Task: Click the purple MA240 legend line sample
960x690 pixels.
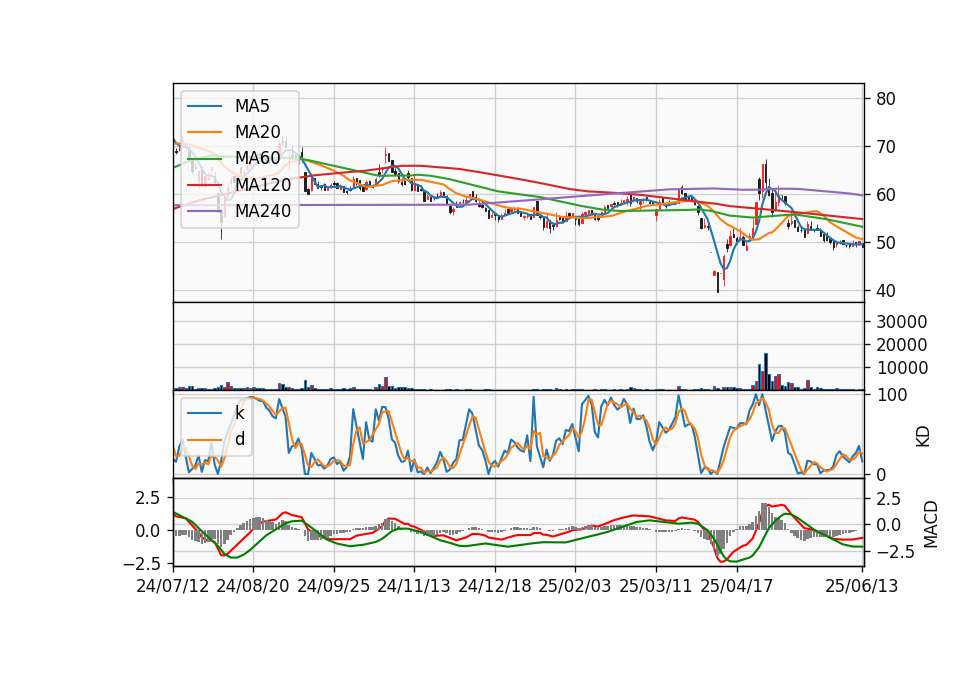Action: (204, 211)
